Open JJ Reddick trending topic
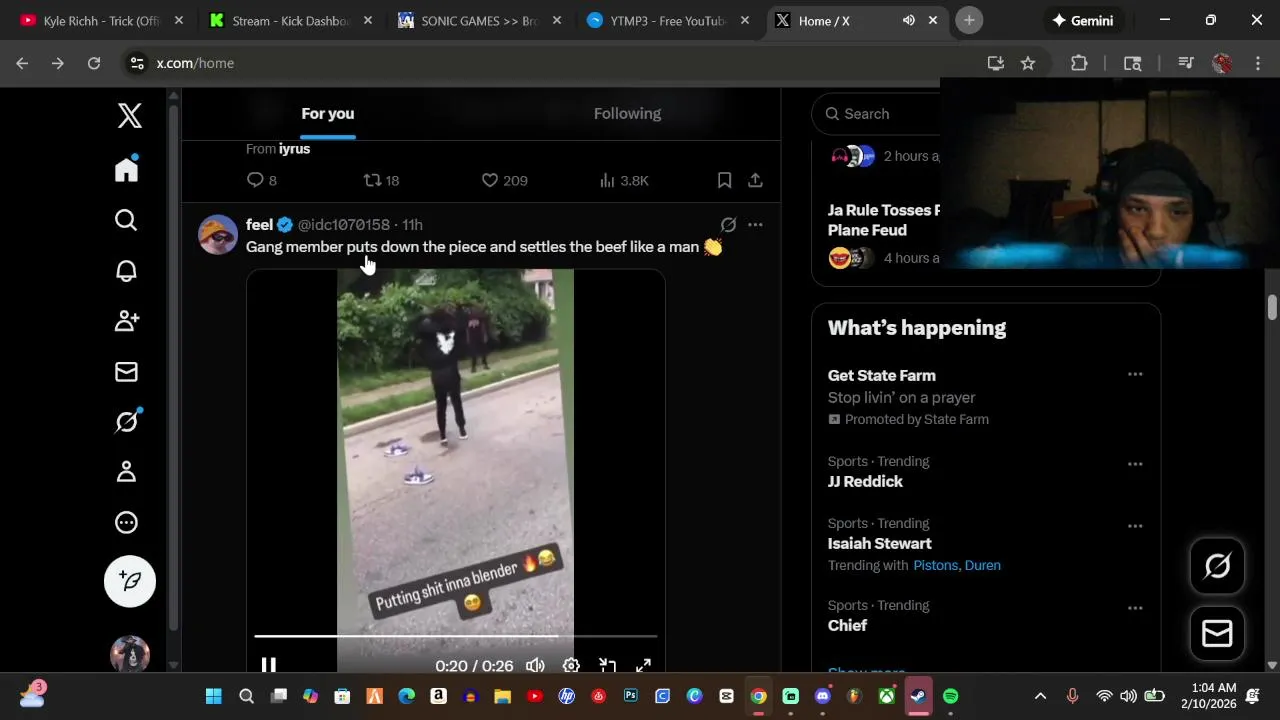The height and width of the screenshot is (720, 1280). point(865,482)
